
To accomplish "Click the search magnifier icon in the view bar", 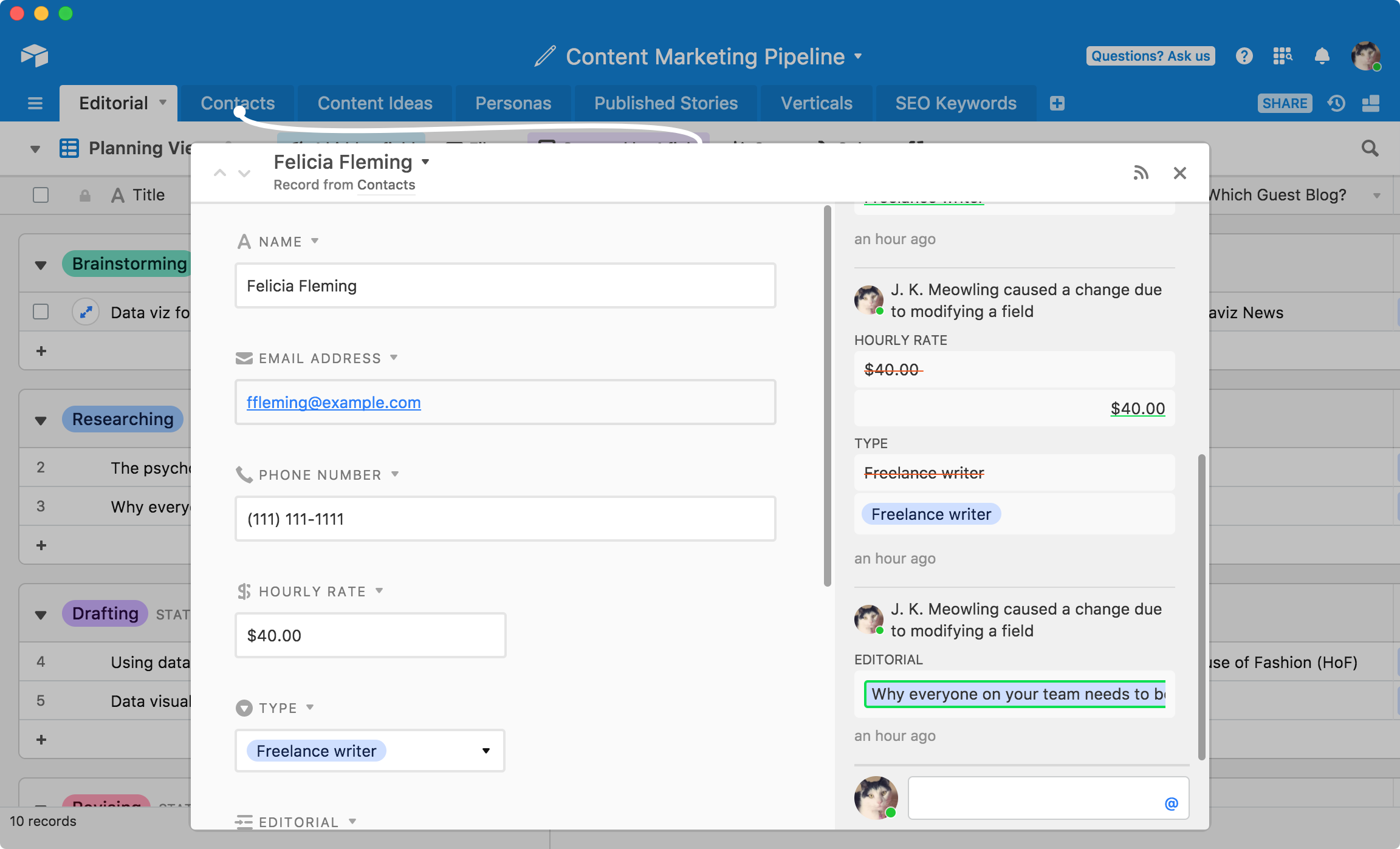I will 1370,148.
